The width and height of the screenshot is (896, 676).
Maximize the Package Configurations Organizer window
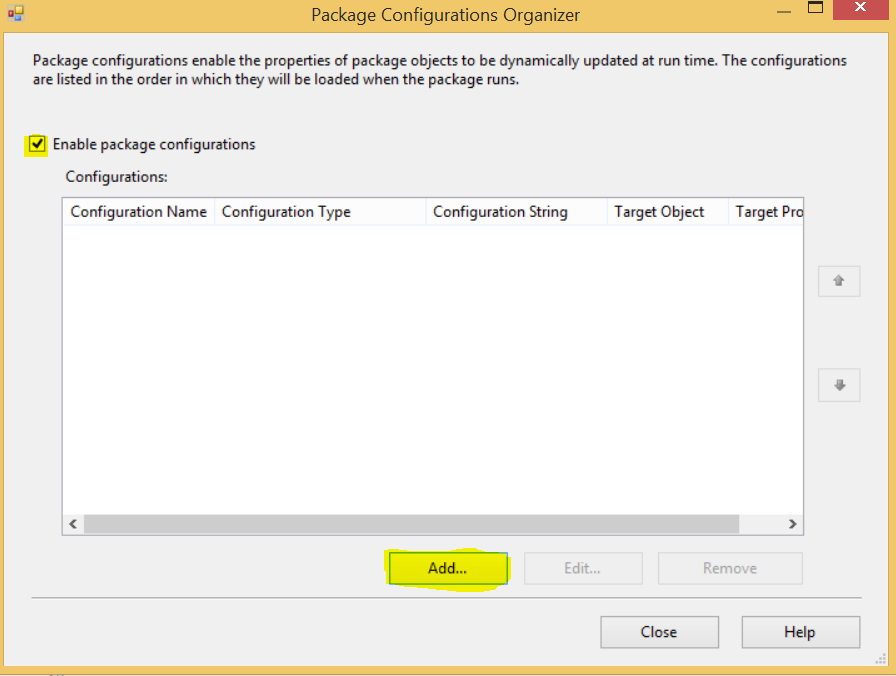point(815,8)
